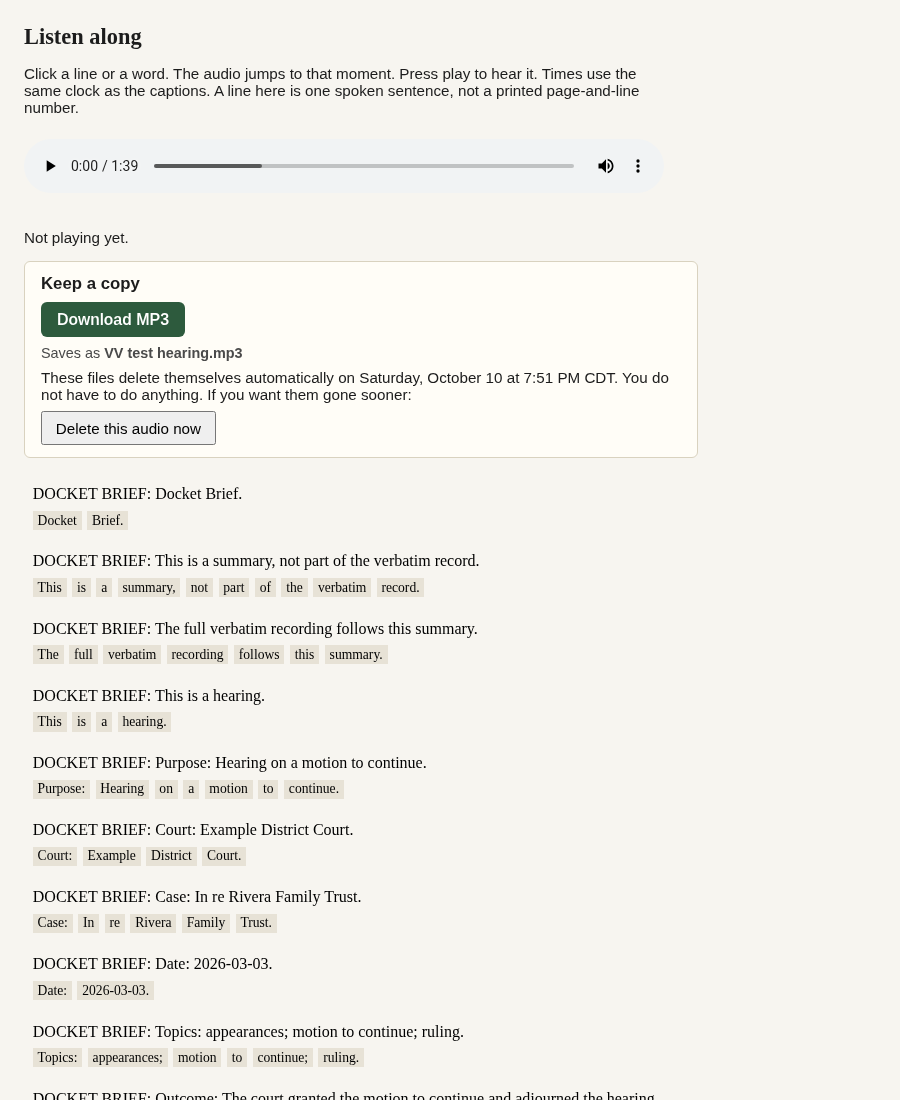Jump to line "Case: In re Rivera Family Trust."
Image resolution: width=900 pixels, height=1100 pixels.
coord(197,897)
